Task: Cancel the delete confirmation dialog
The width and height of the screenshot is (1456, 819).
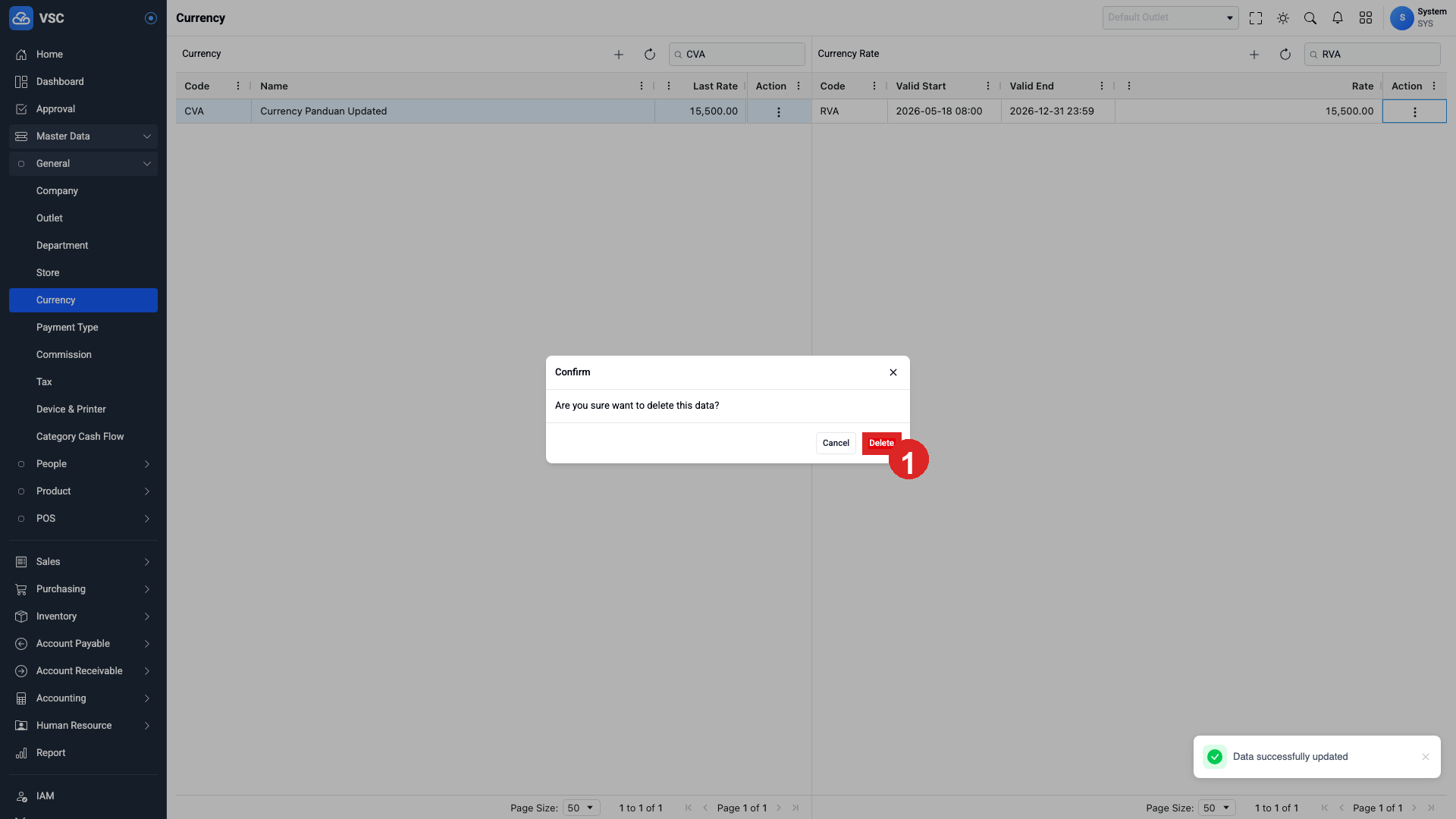Action: click(x=836, y=443)
